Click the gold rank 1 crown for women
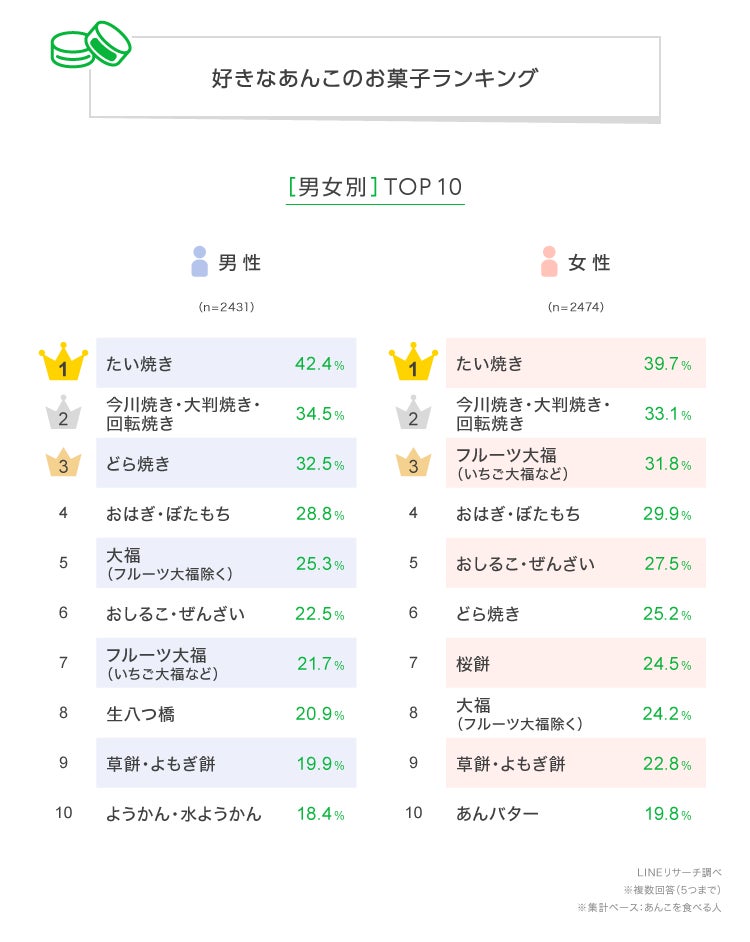This screenshot has width=750, height=942. point(413,364)
